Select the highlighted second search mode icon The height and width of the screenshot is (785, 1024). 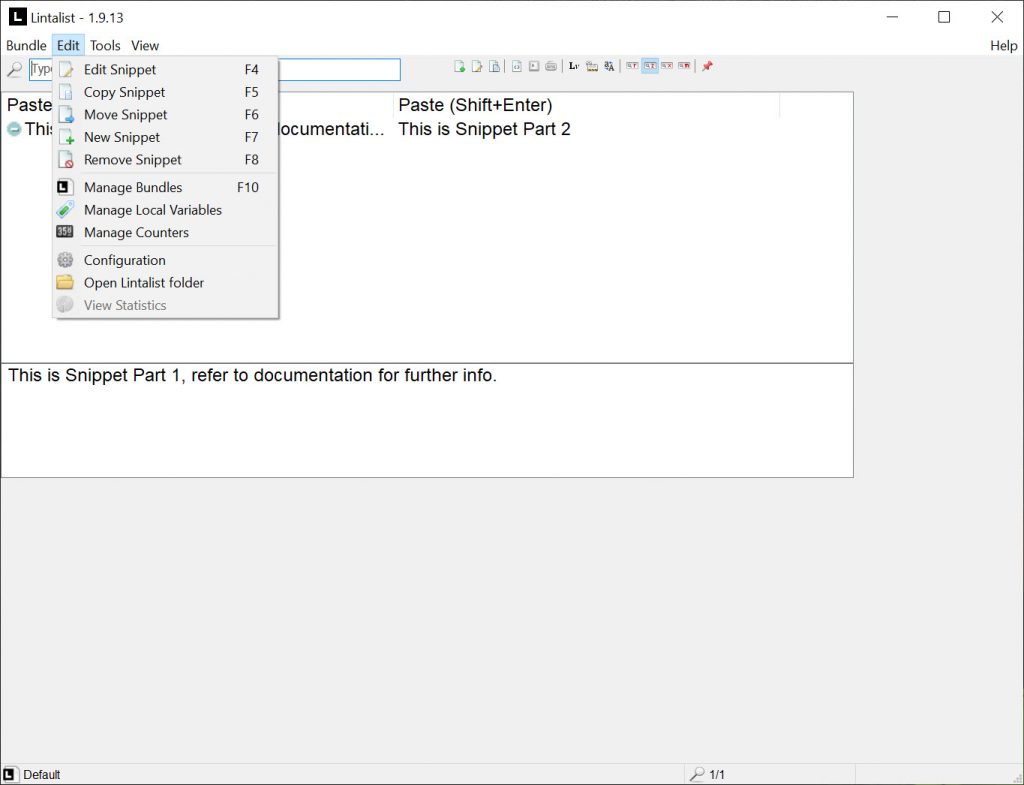(650, 66)
